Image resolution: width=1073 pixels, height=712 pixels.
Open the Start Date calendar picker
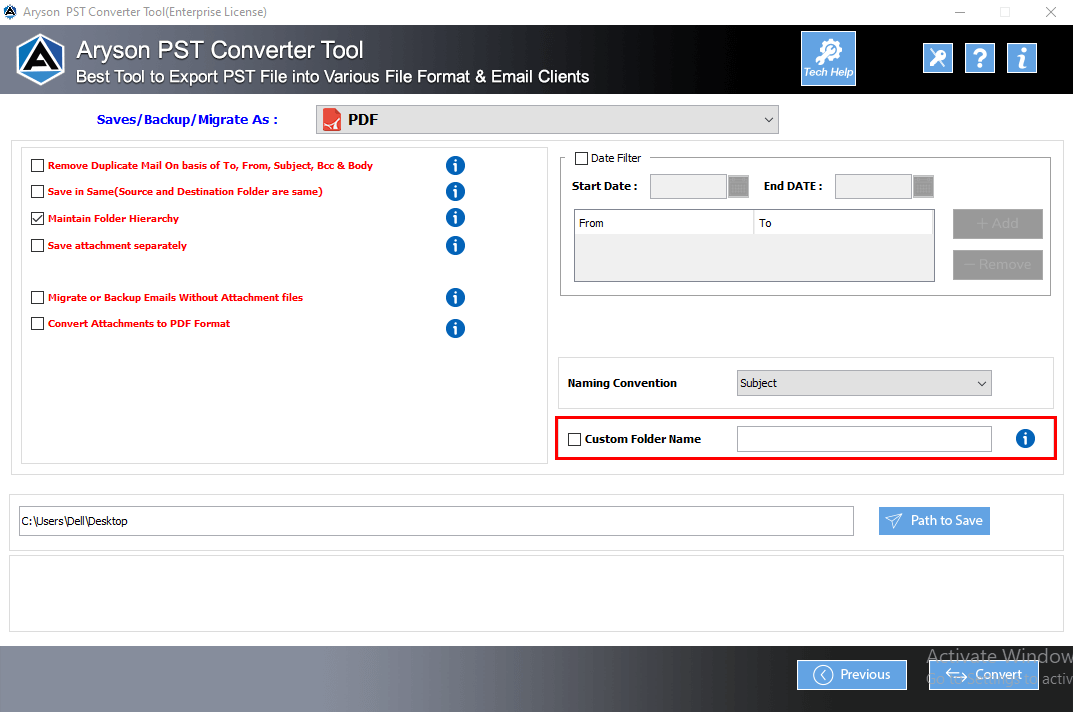click(x=737, y=186)
